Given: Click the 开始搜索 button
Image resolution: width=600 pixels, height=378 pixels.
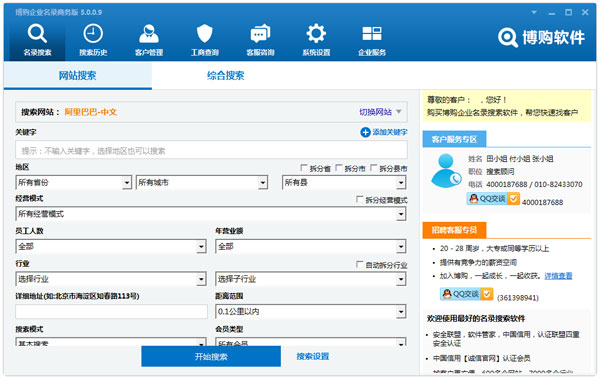Looking at the screenshot, I should click(x=211, y=357).
